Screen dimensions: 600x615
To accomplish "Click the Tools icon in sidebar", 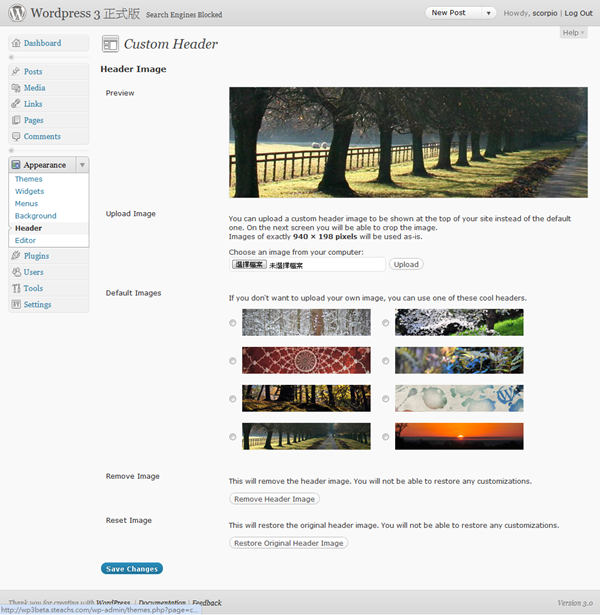I will click(16, 288).
